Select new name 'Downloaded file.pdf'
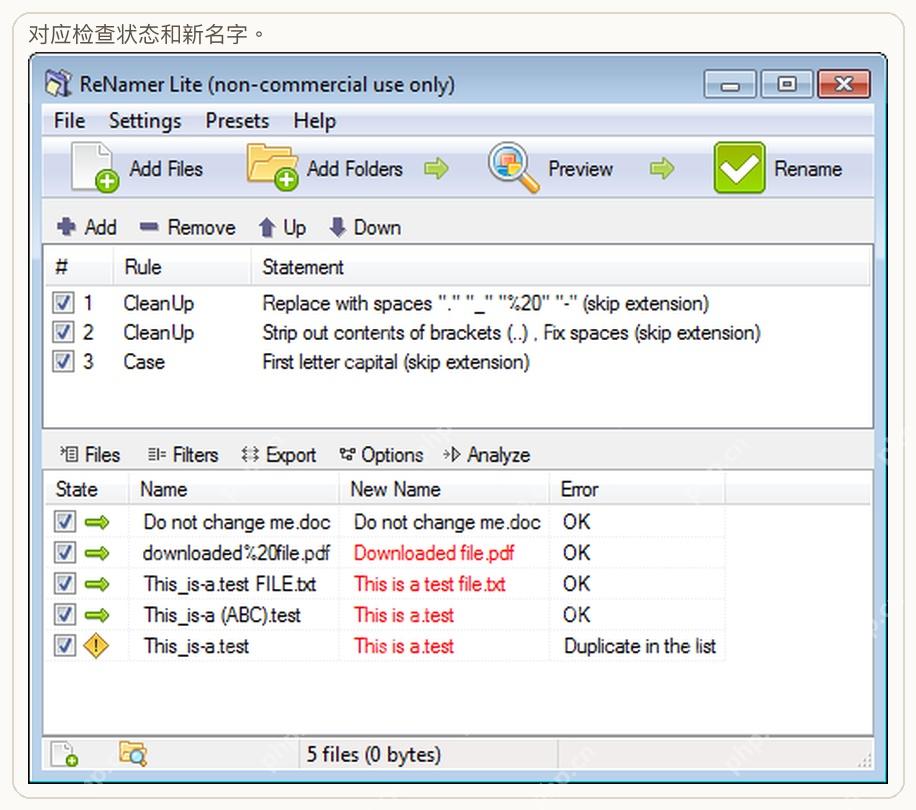The width and height of the screenshot is (916, 810). (x=433, y=553)
